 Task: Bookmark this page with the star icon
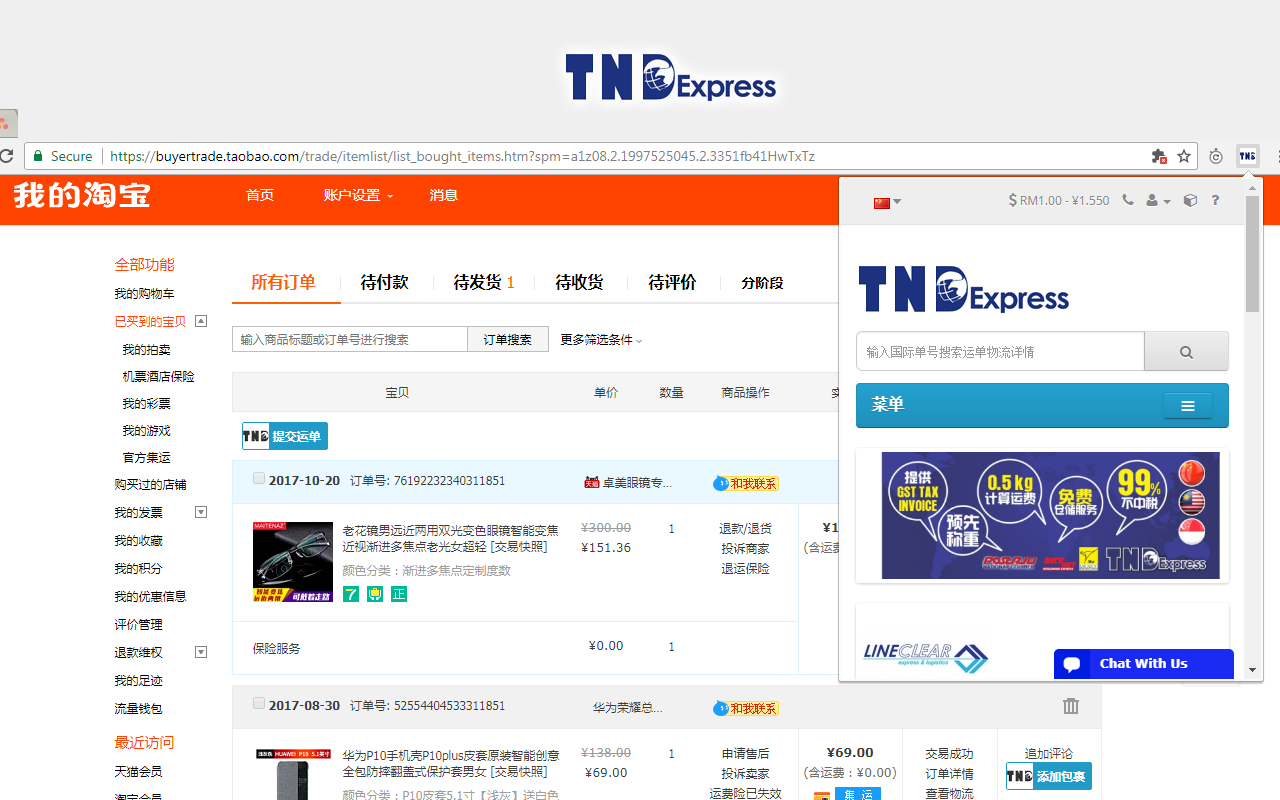click(1184, 156)
